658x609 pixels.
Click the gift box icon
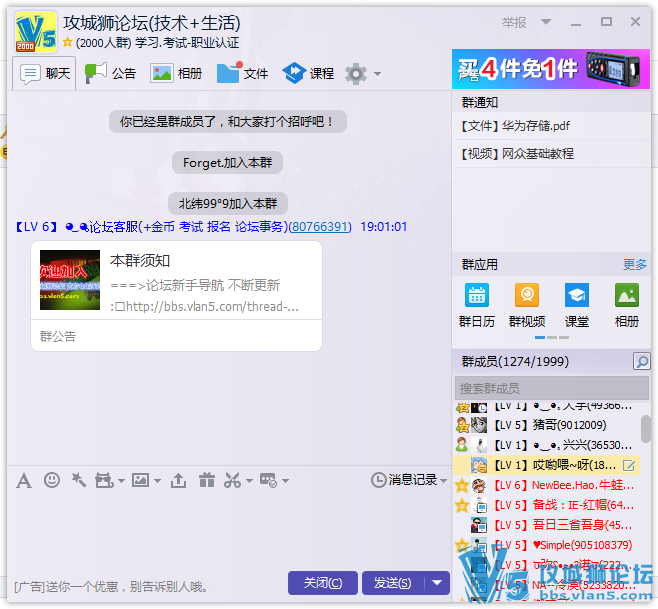pos(206,481)
